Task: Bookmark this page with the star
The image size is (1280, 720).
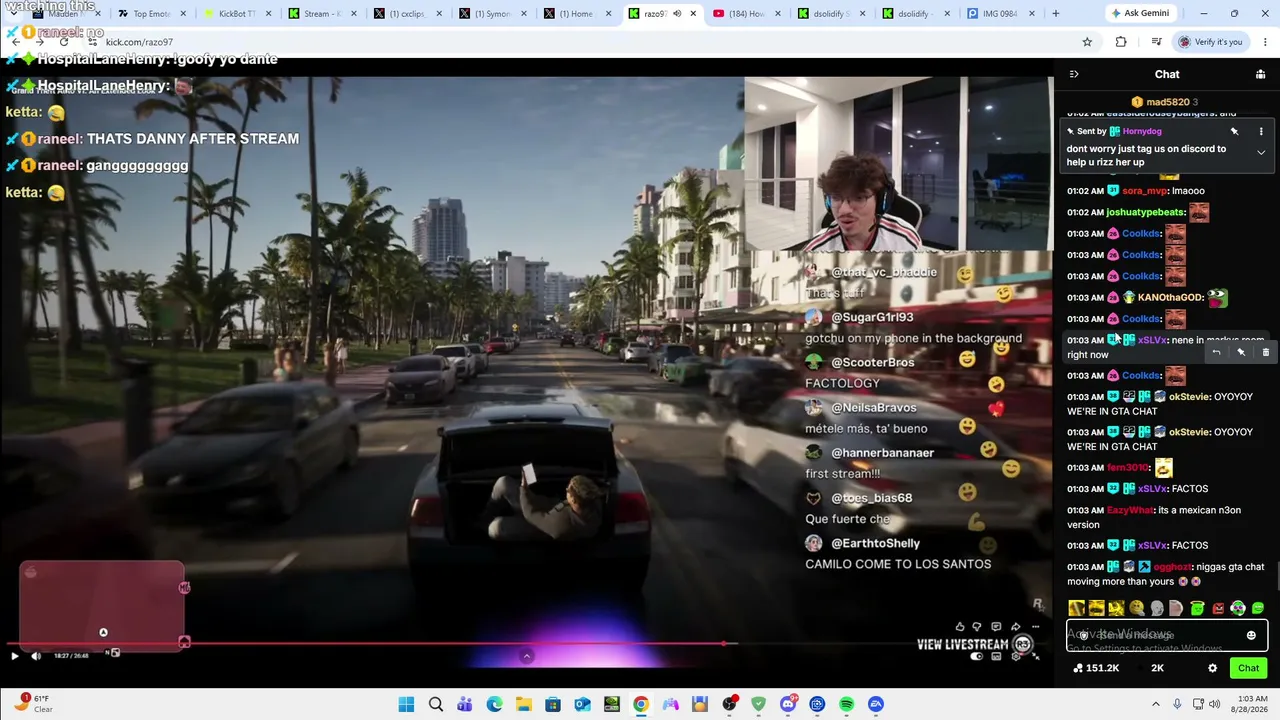Action: tap(1087, 42)
